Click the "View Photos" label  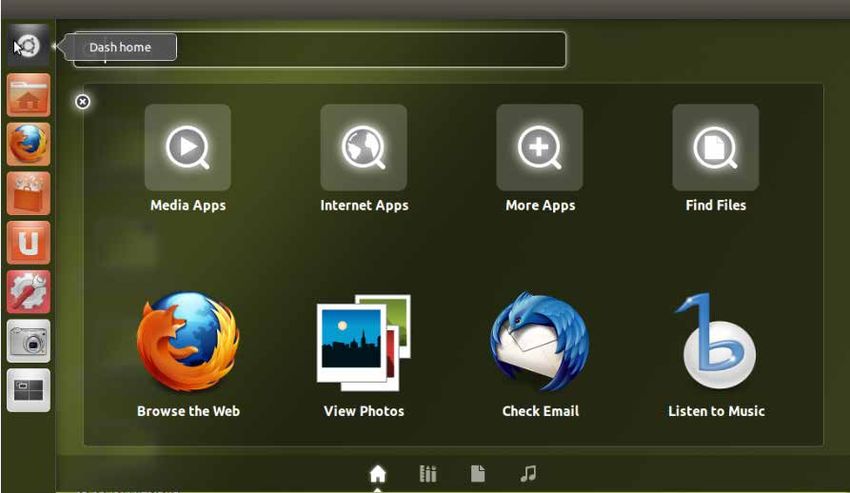[364, 411]
